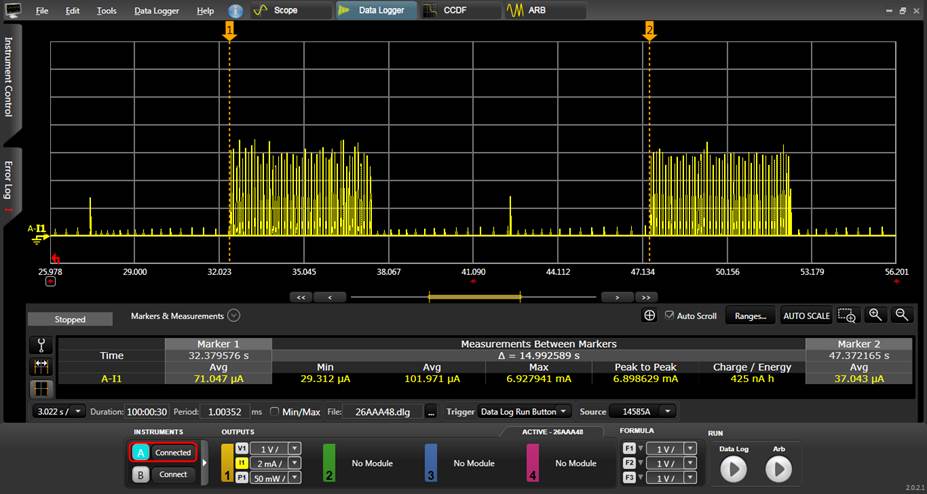Click the gold timeline scroll thumb
This screenshot has height=494, width=927.
(x=474, y=297)
